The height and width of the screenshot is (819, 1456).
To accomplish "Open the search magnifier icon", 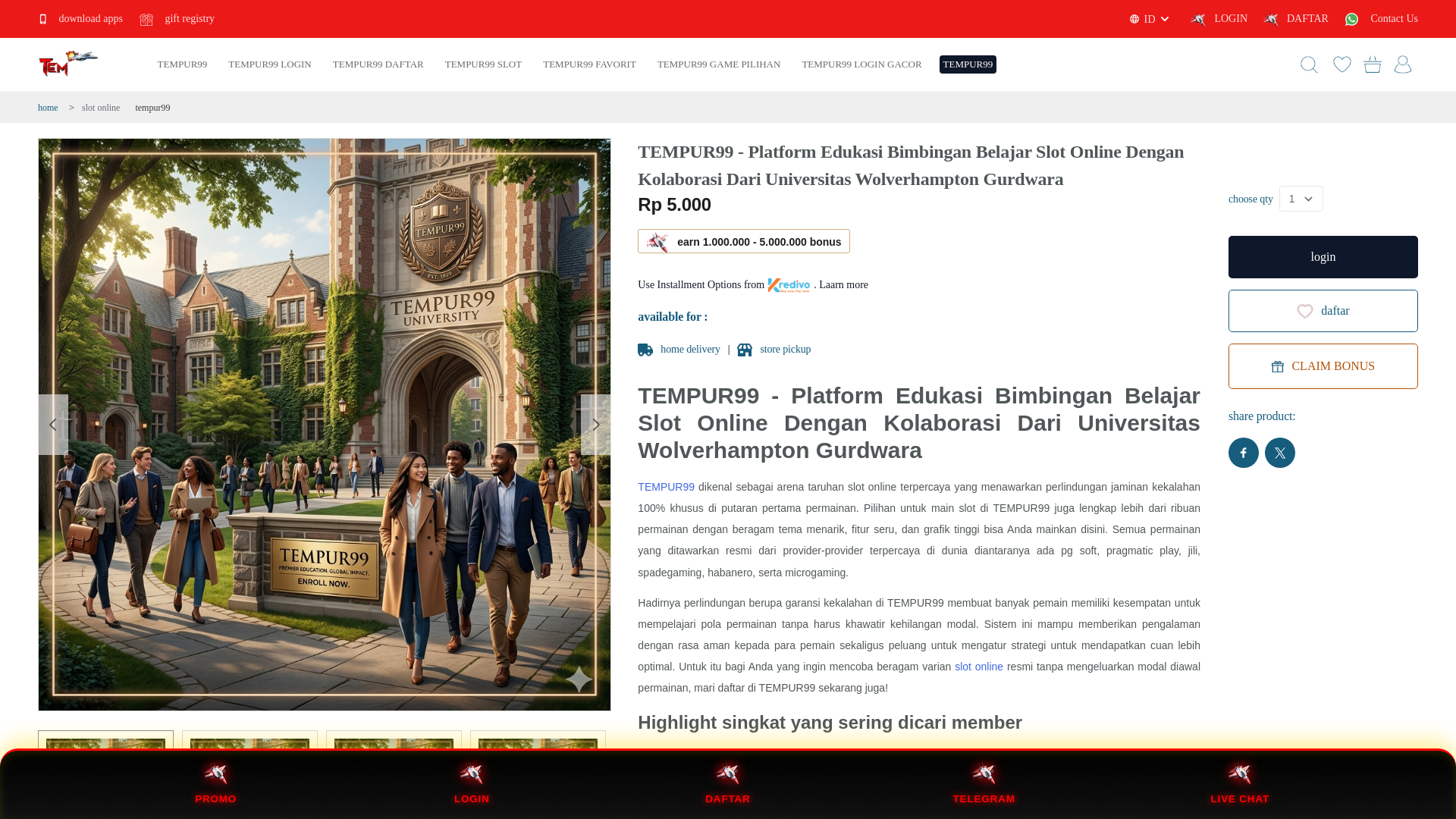I will (1309, 64).
